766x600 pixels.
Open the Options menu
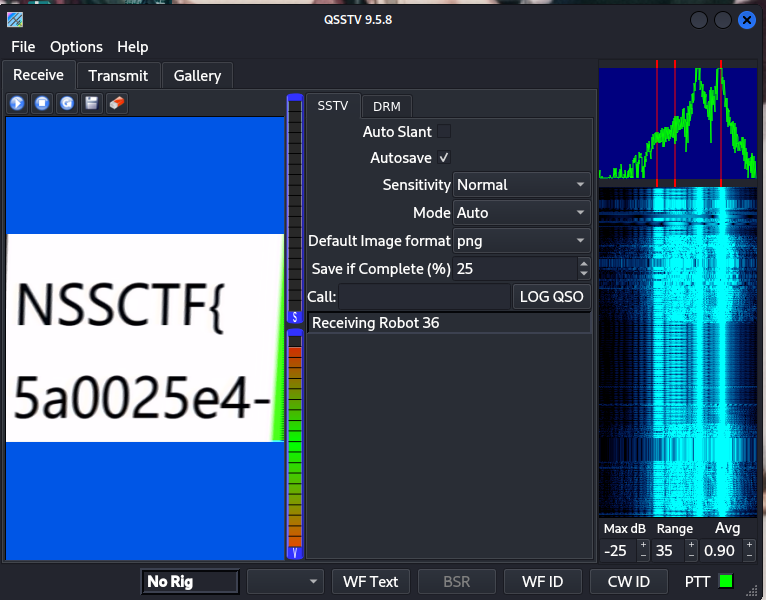pos(76,47)
